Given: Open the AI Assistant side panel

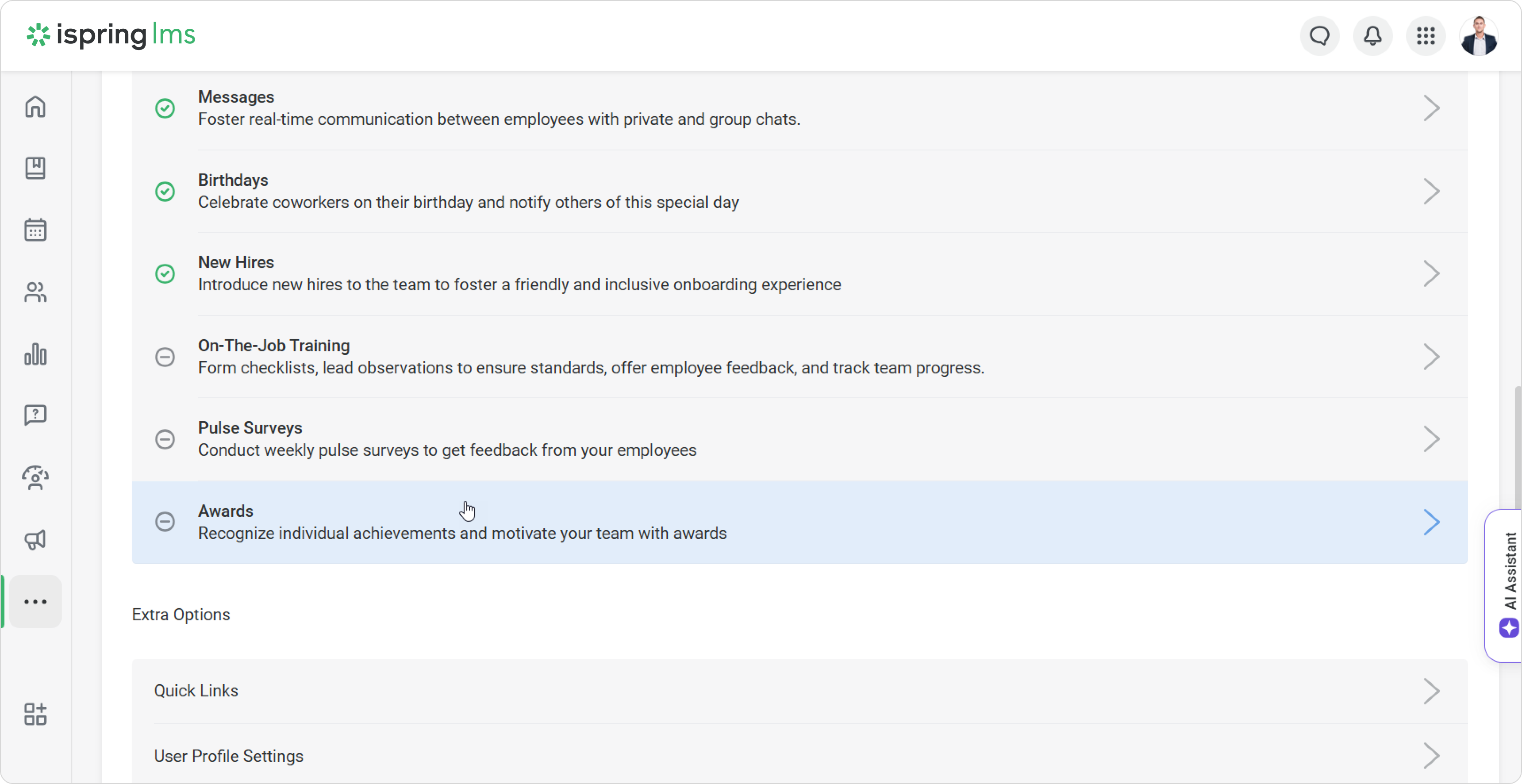Looking at the screenshot, I should [1507, 585].
